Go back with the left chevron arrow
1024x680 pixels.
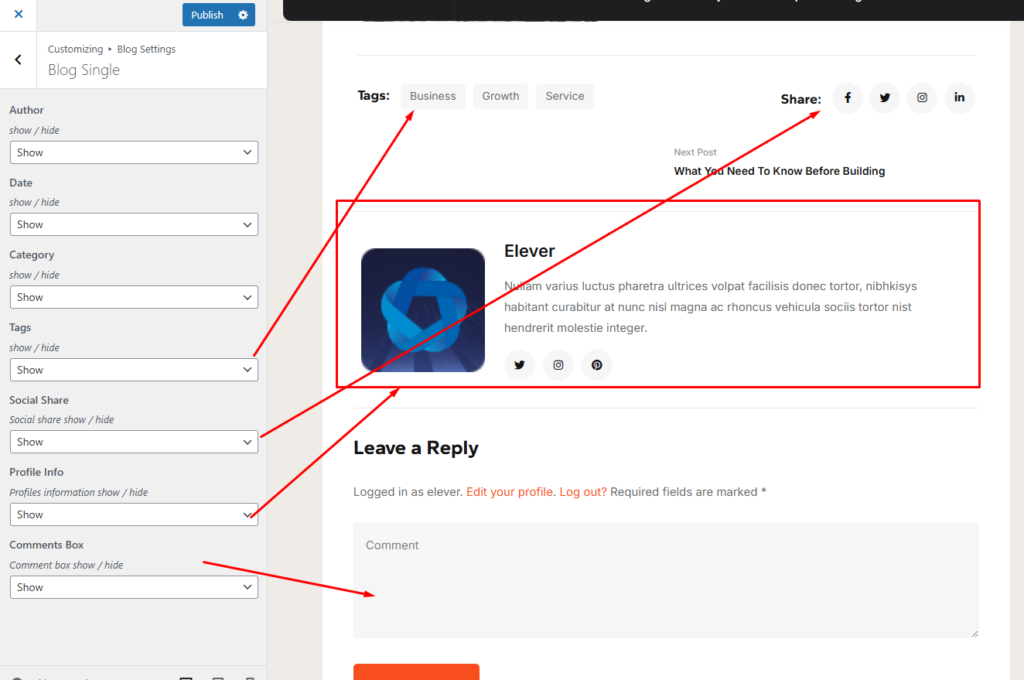point(18,59)
